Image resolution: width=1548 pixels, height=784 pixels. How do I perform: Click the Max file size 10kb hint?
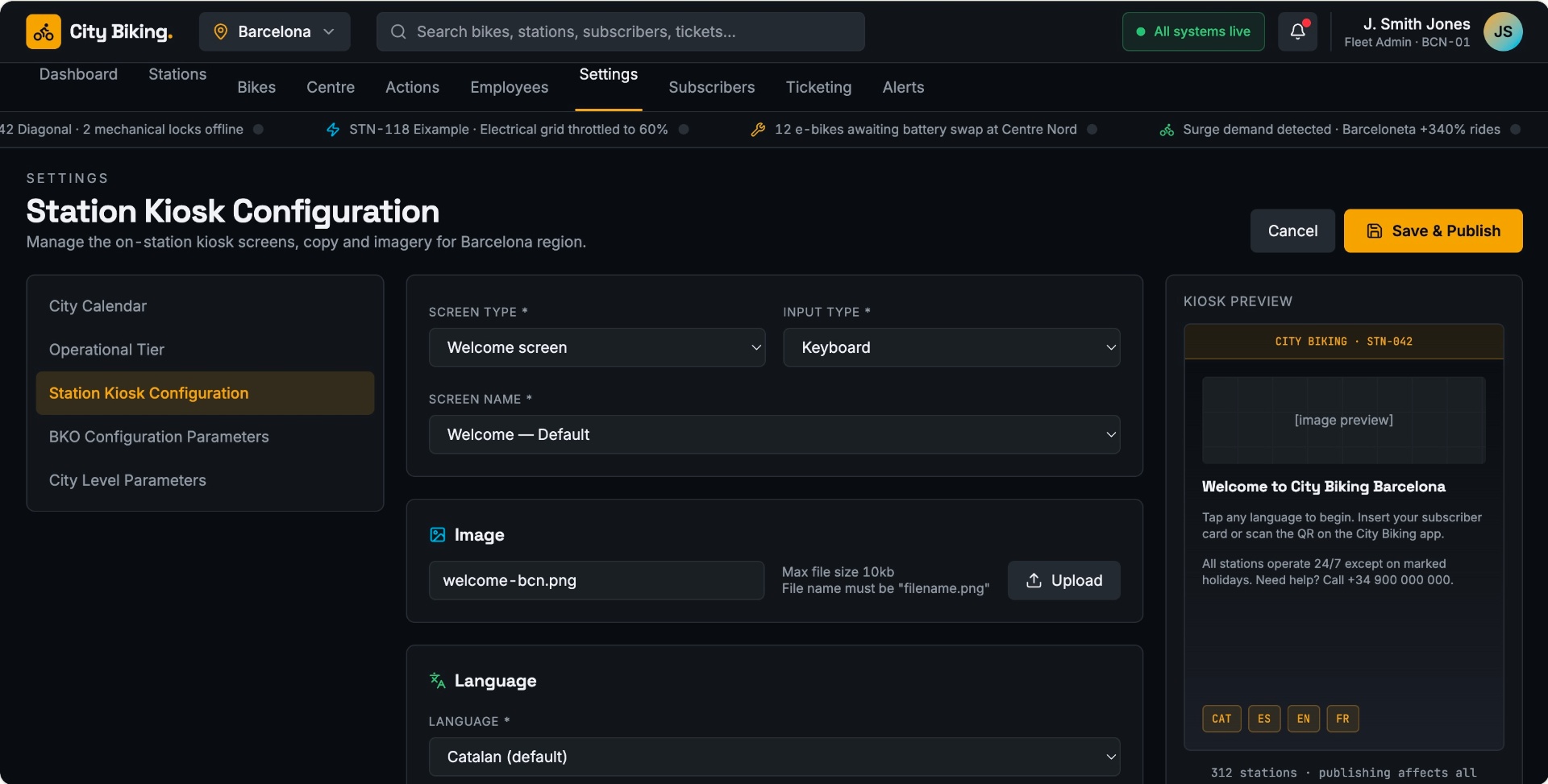tap(838, 572)
